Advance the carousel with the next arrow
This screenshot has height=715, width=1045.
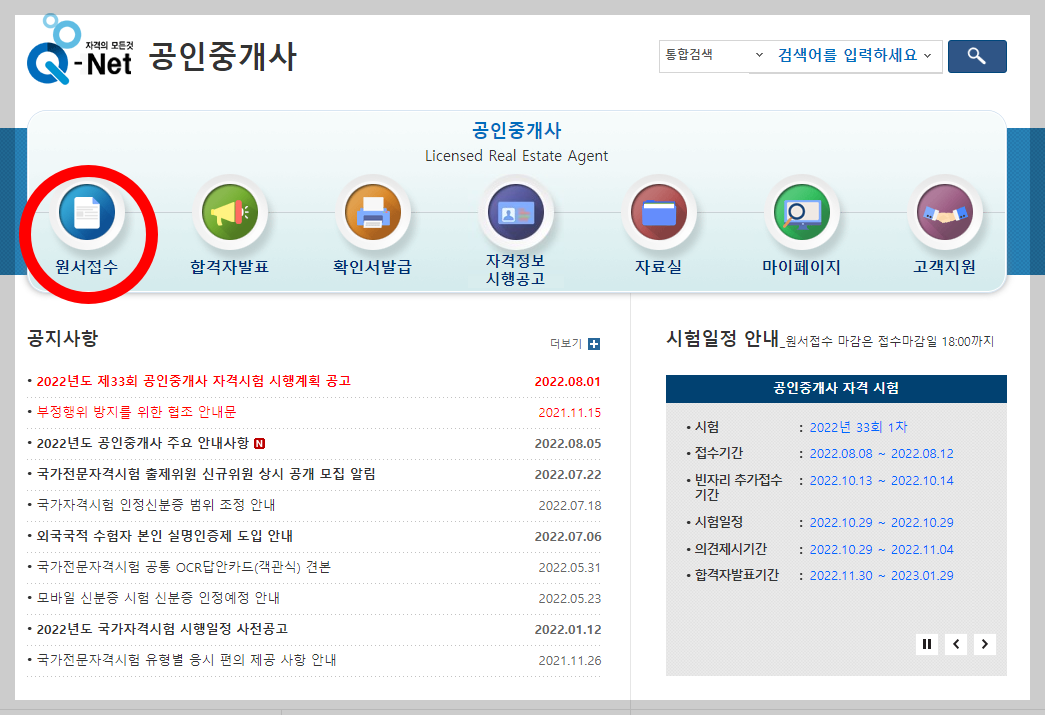coord(984,644)
